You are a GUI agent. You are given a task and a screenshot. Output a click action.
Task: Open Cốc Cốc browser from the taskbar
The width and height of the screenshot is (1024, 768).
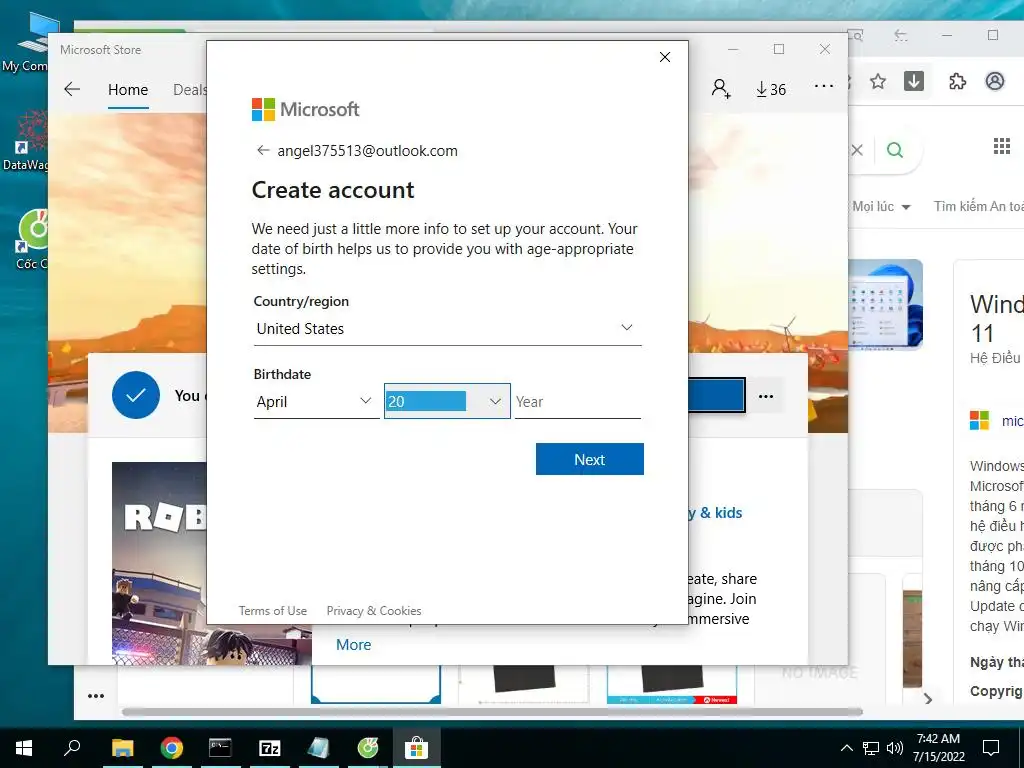tap(368, 748)
